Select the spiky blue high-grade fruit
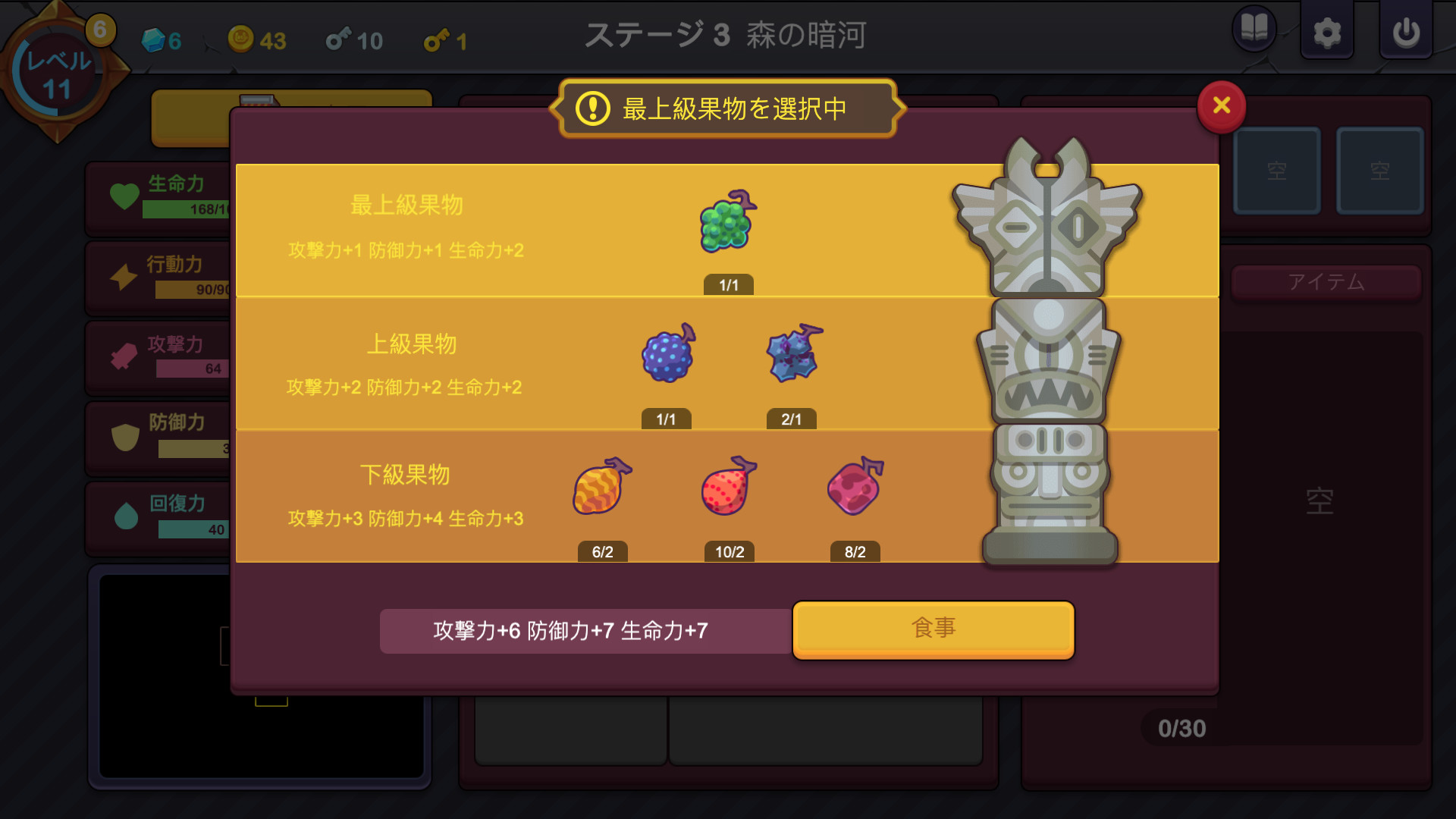 [793, 353]
